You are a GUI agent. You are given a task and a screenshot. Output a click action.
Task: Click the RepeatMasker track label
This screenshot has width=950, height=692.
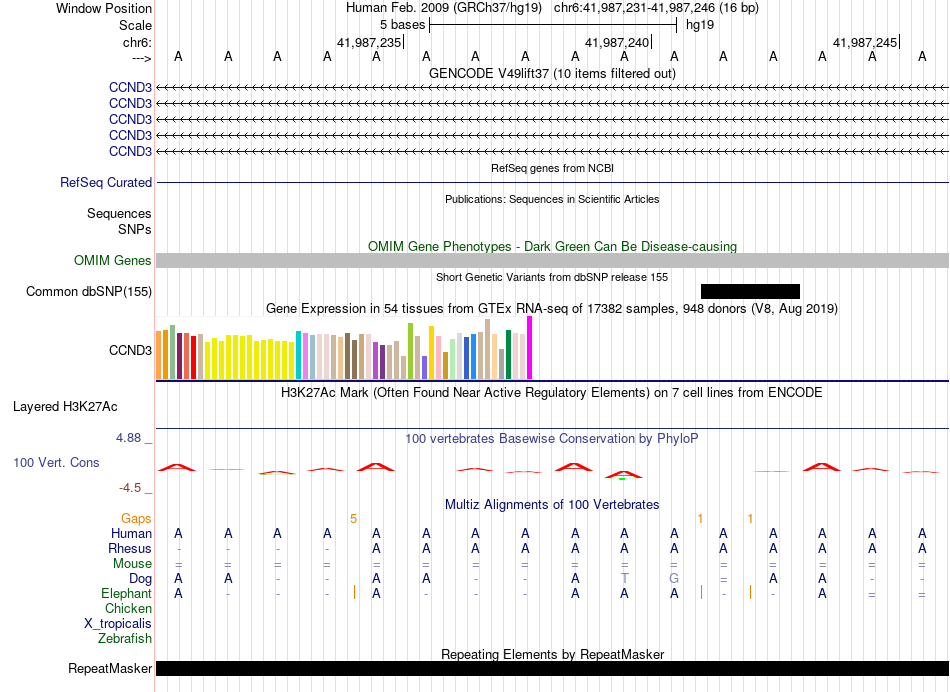pos(110,668)
